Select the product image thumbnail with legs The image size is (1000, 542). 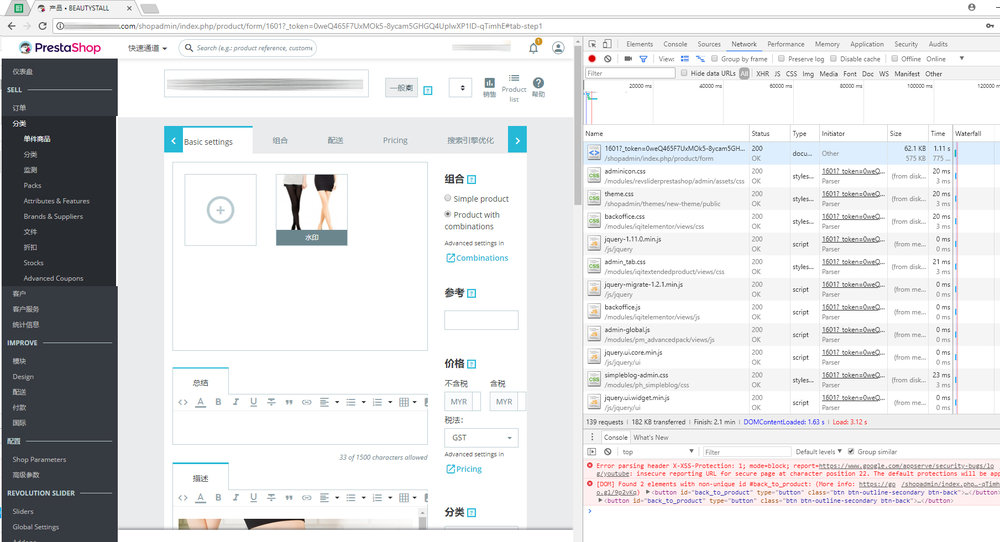(x=312, y=210)
